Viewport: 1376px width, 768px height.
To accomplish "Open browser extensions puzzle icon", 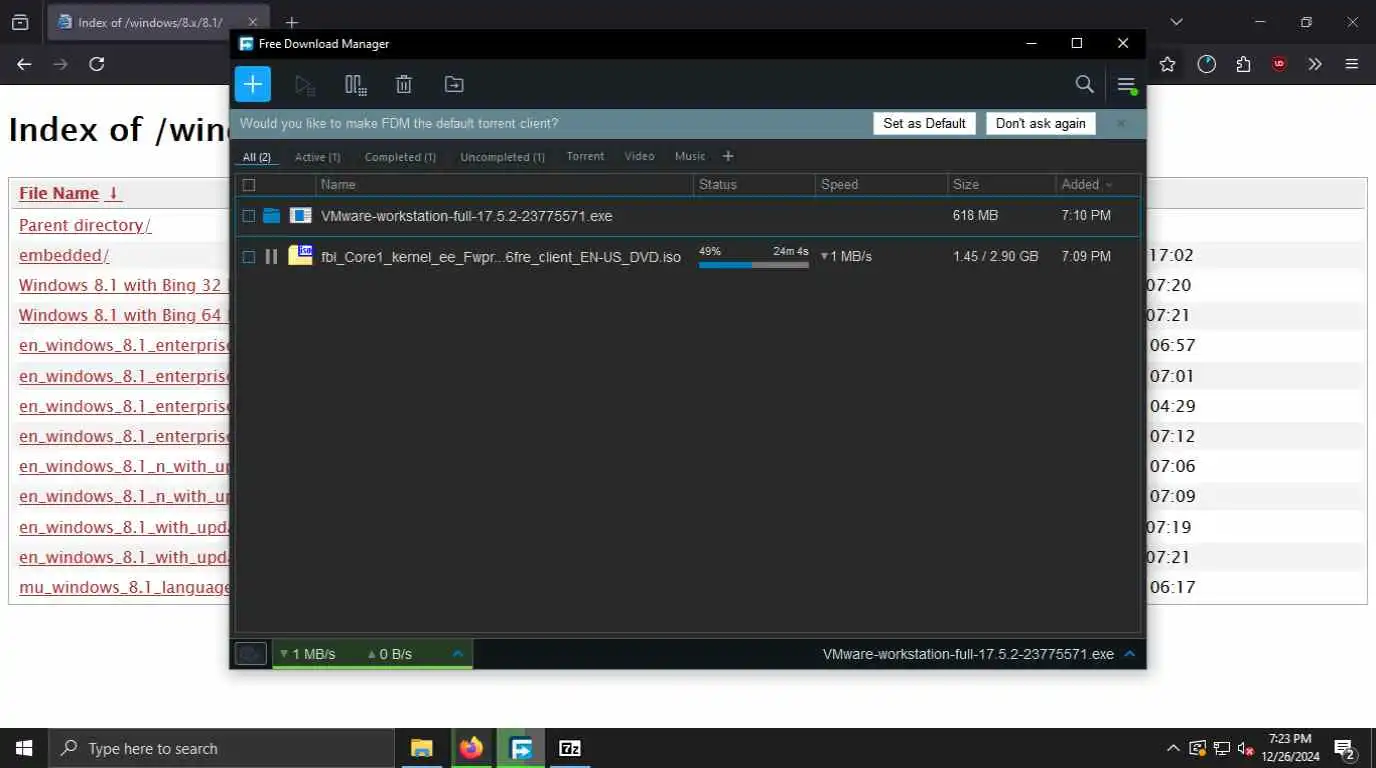I will (x=1243, y=64).
